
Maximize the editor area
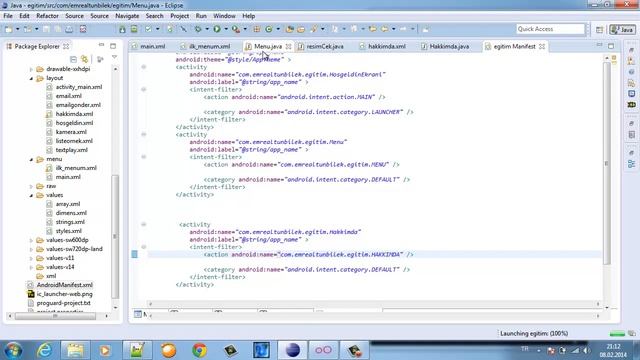(611, 46)
